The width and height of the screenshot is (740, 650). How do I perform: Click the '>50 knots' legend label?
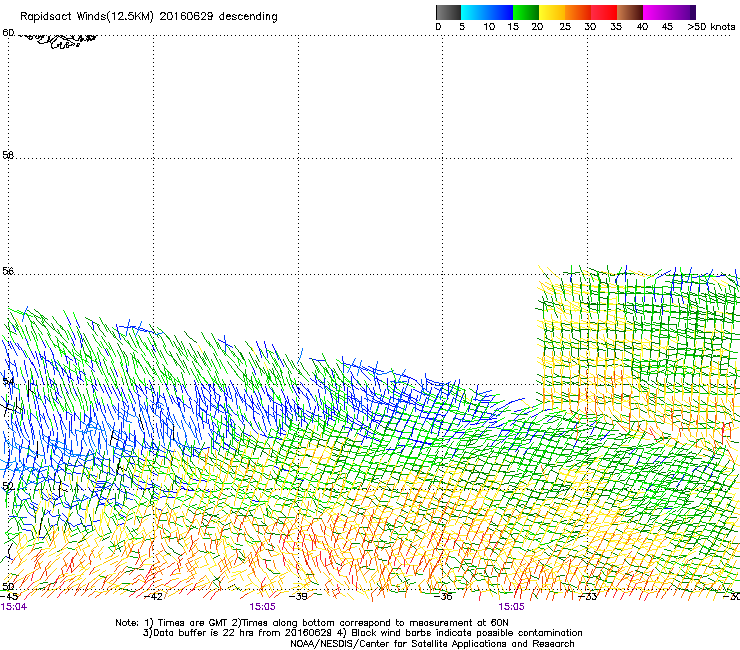click(711, 27)
